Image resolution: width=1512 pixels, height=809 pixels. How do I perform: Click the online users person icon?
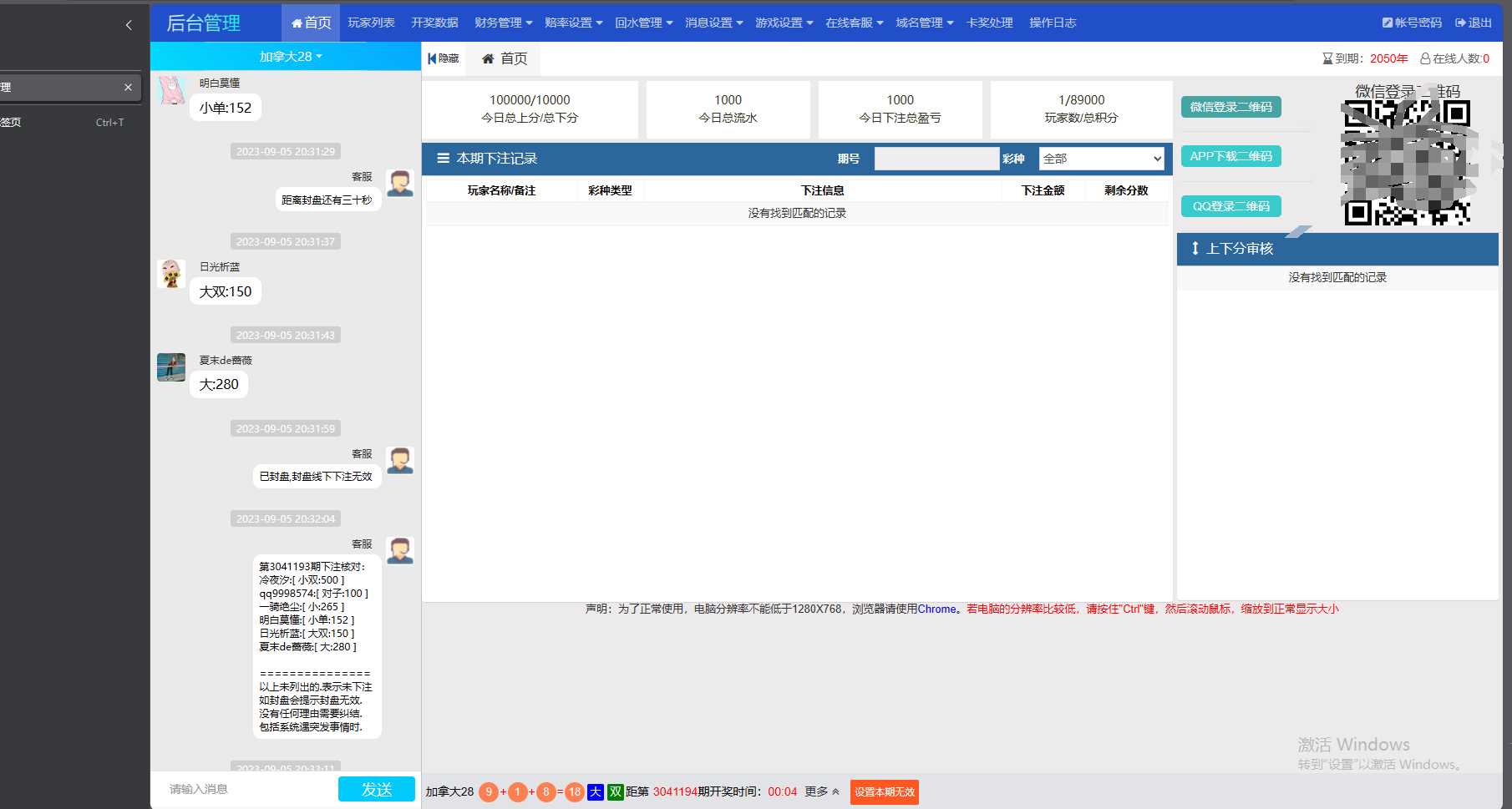point(1425,58)
